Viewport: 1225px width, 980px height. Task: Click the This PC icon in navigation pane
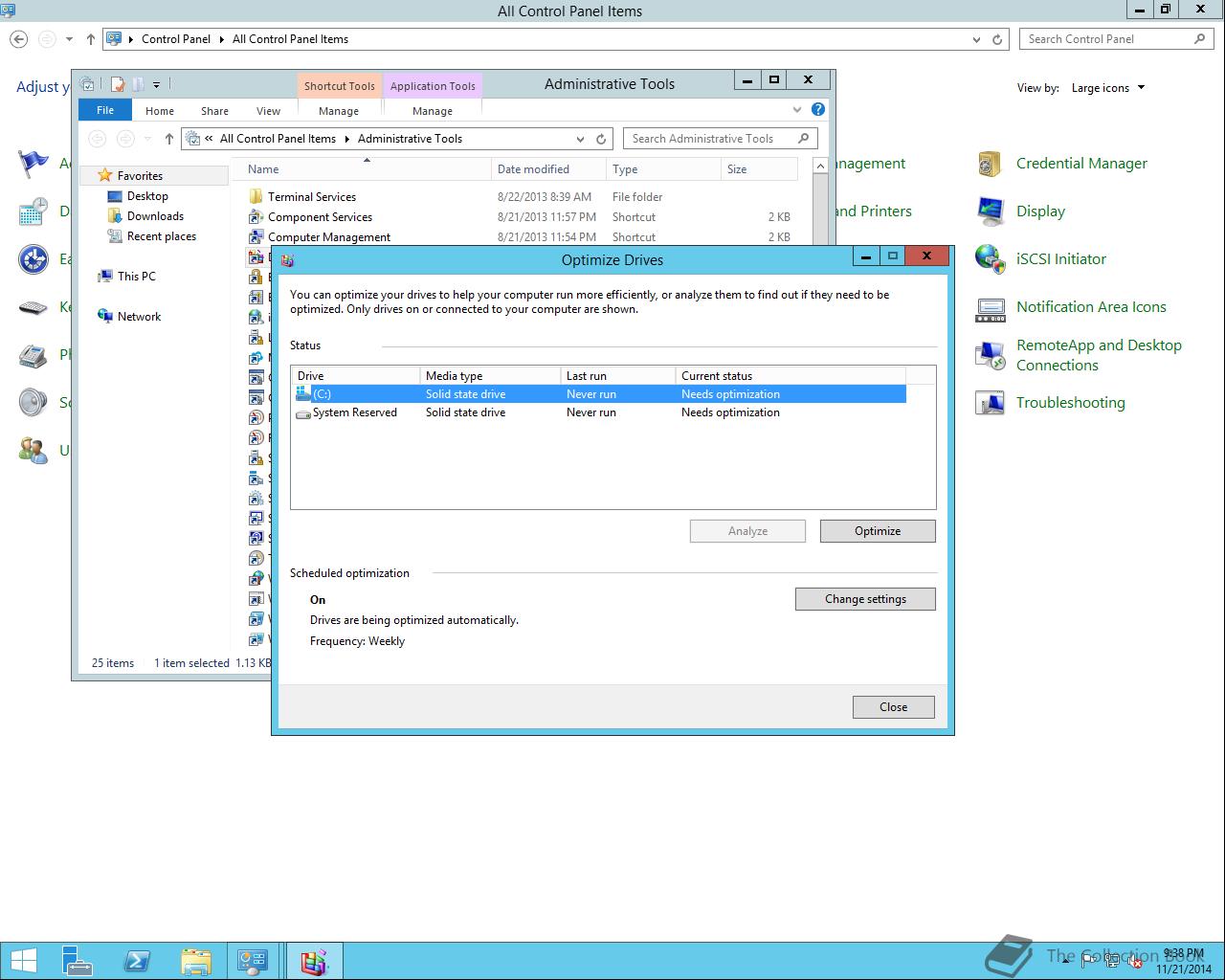click(105, 277)
